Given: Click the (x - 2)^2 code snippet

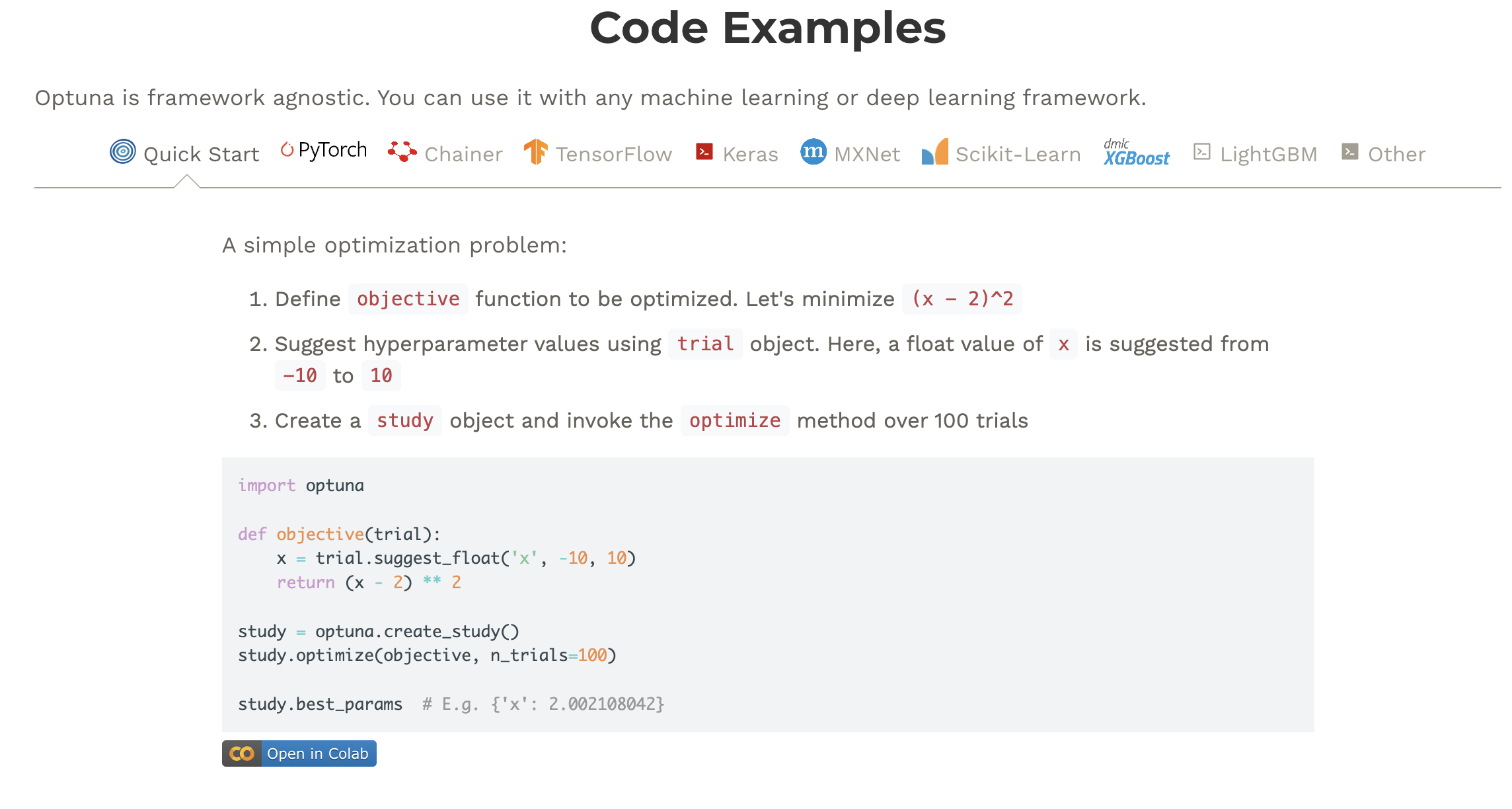Looking at the screenshot, I should click(x=962, y=299).
